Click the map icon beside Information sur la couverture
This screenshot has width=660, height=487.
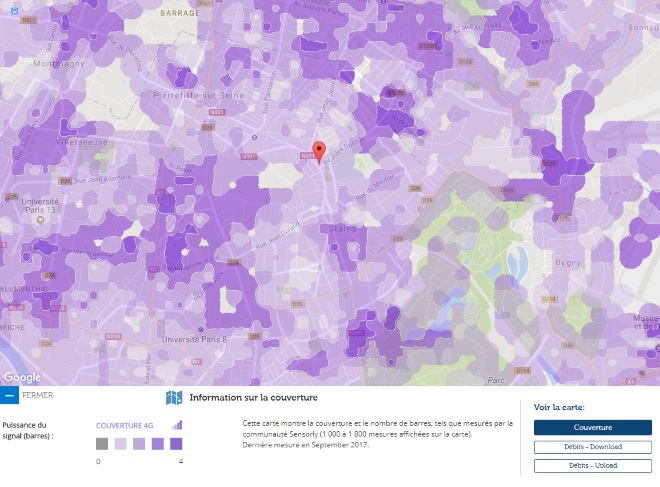(x=174, y=397)
